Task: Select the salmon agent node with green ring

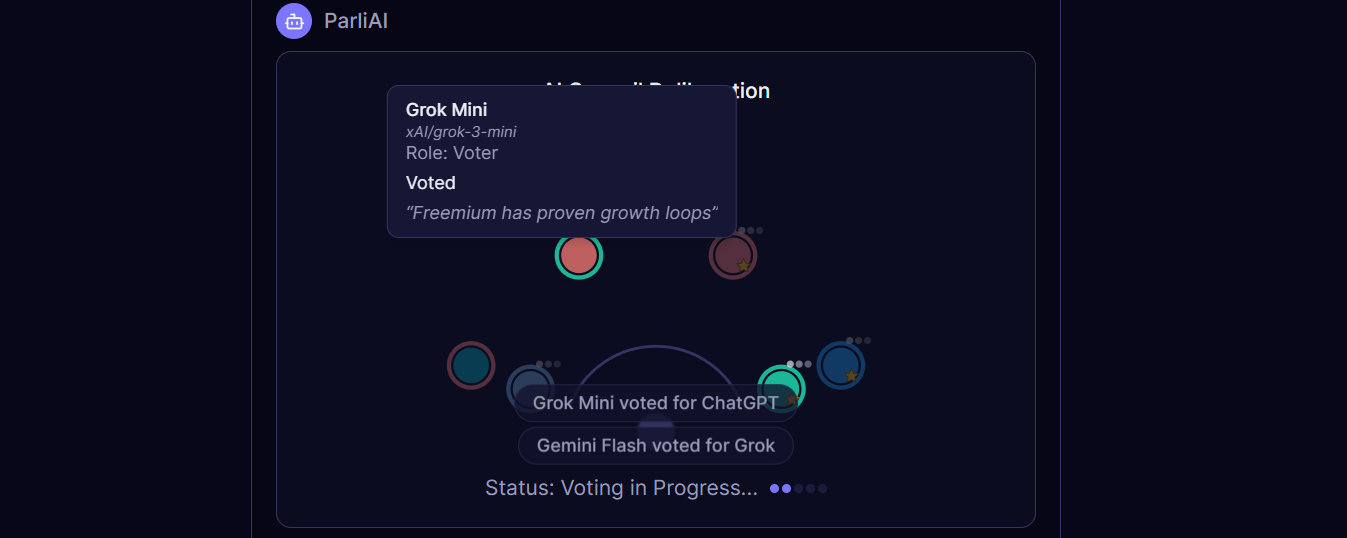Action: point(578,256)
